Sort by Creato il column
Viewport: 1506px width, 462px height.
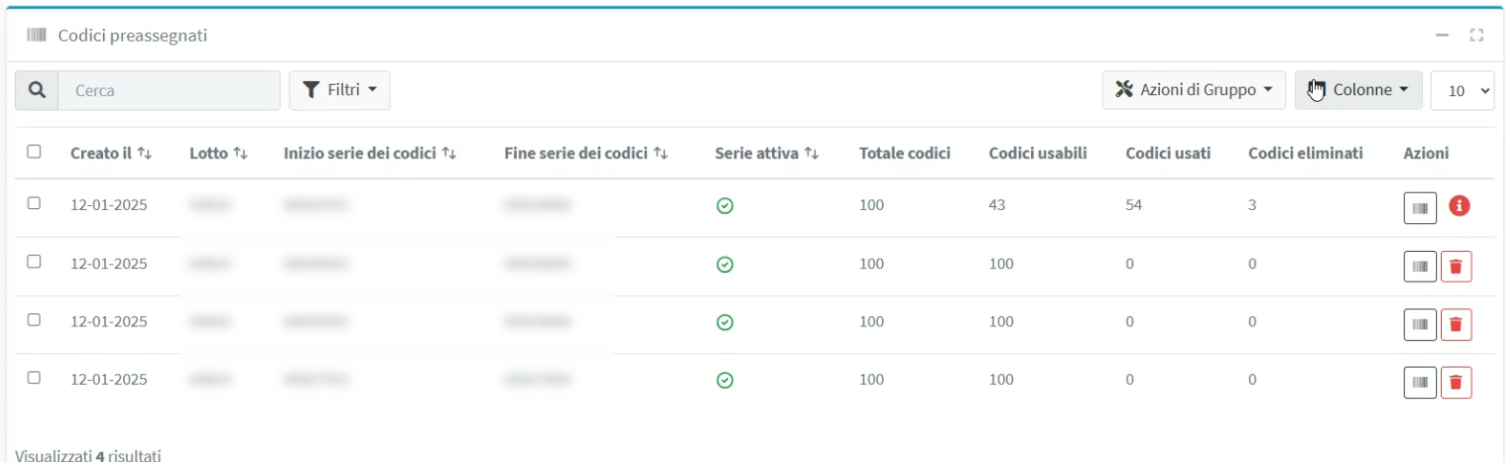111,153
